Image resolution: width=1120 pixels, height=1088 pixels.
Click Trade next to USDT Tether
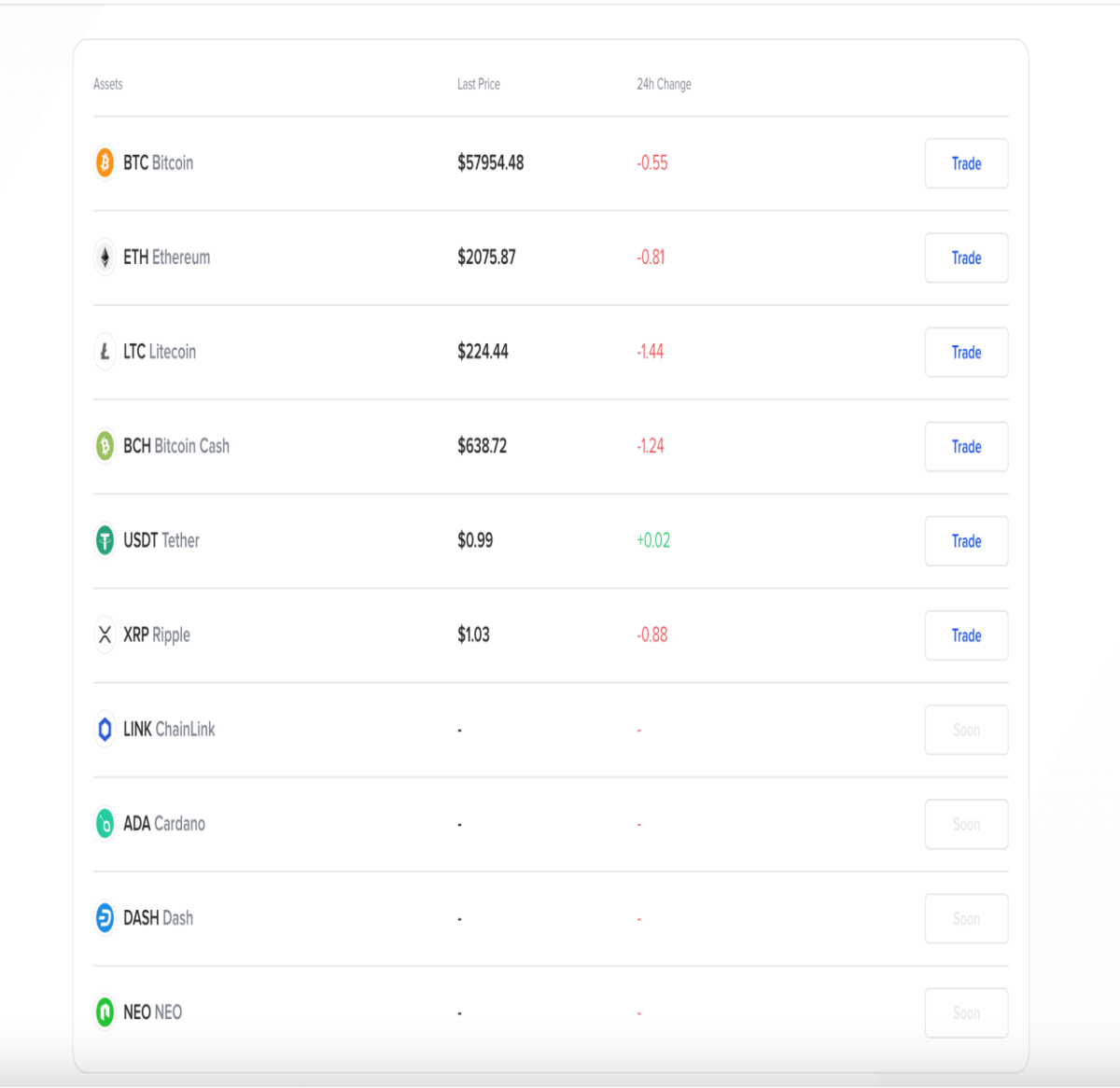tap(966, 540)
